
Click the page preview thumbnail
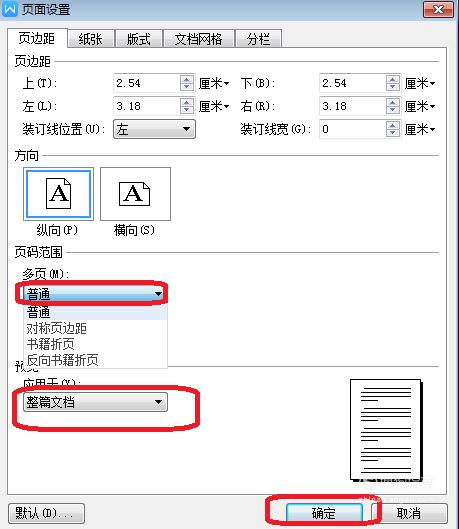[x=386, y=430]
